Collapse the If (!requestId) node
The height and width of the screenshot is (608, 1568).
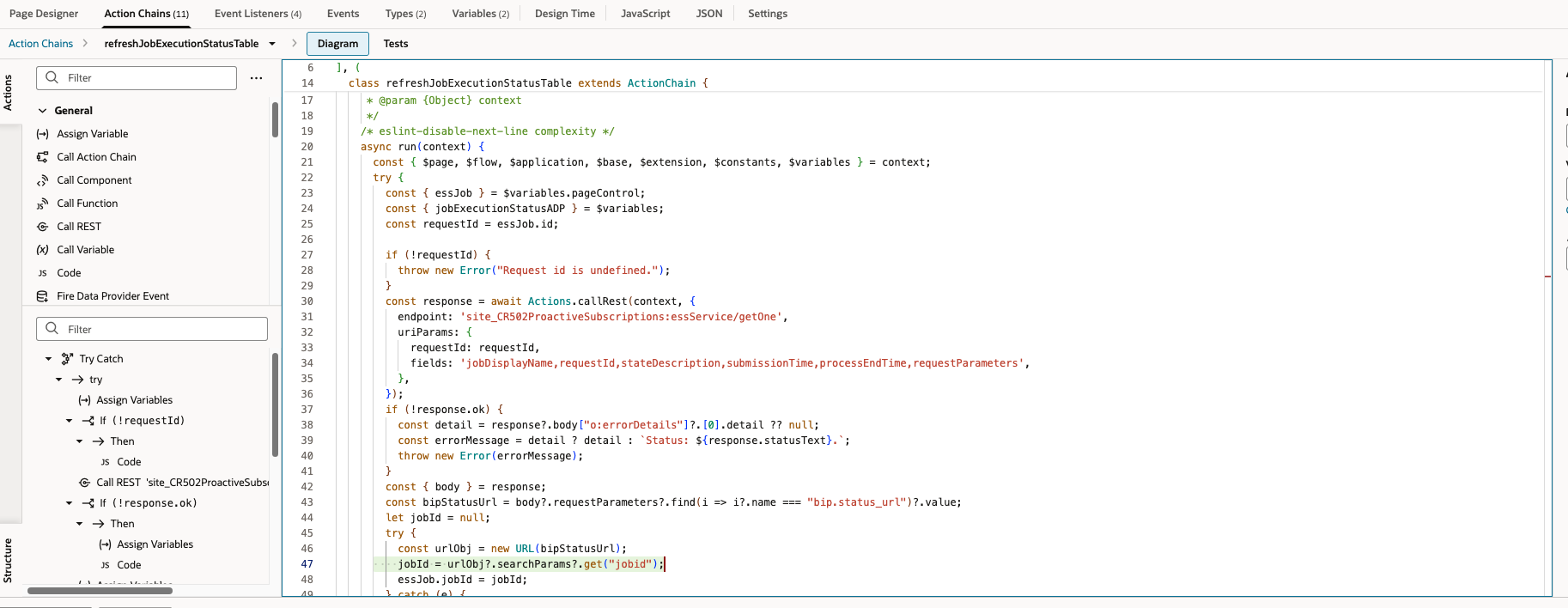point(70,421)
